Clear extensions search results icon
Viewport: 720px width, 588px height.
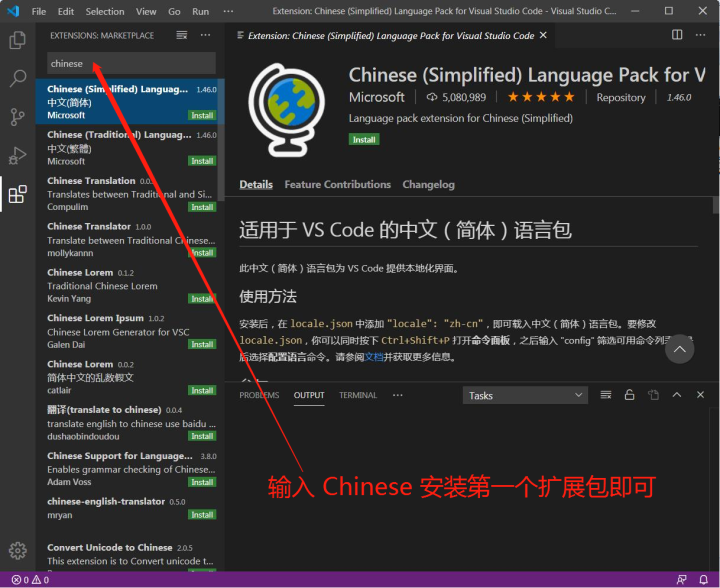[x=182, y=35]
